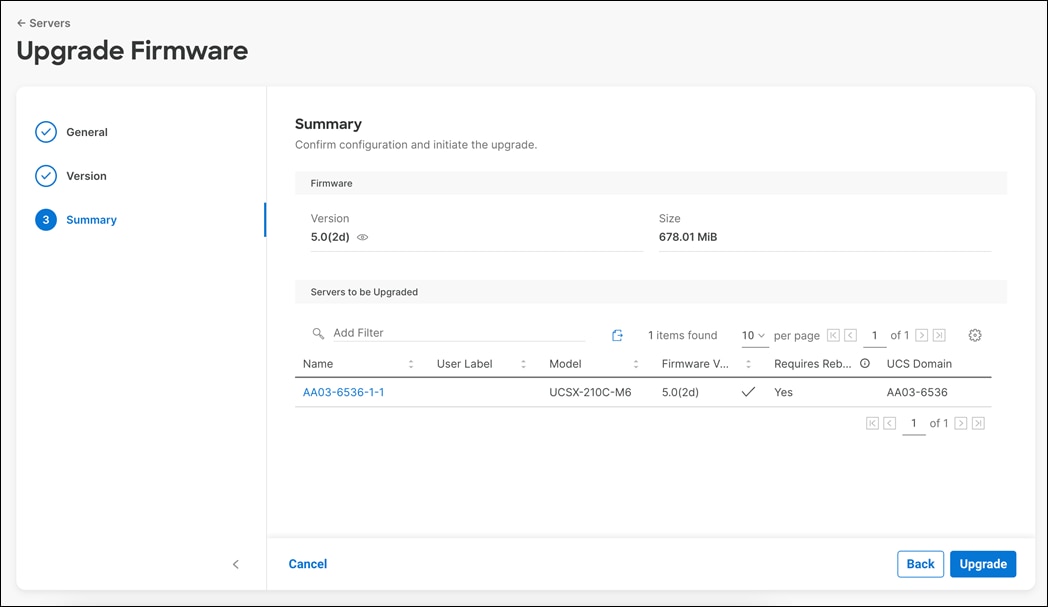The height and width of the screenshot is (607, 1048).
Task: Click inside the Add Filter input field
Action: click(x=400, y=332)
